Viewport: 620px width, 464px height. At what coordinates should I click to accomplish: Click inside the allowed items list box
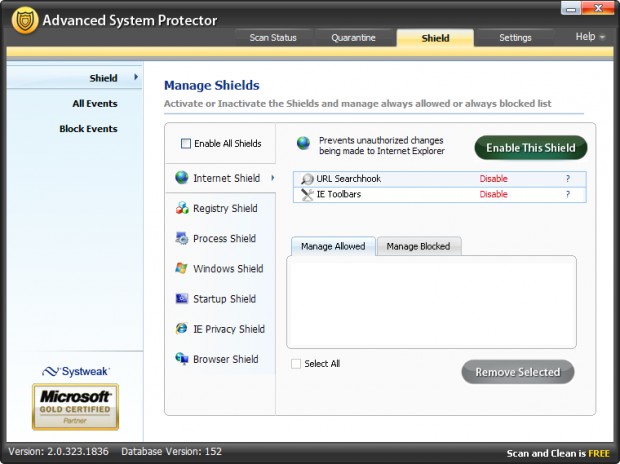(431, 302)
